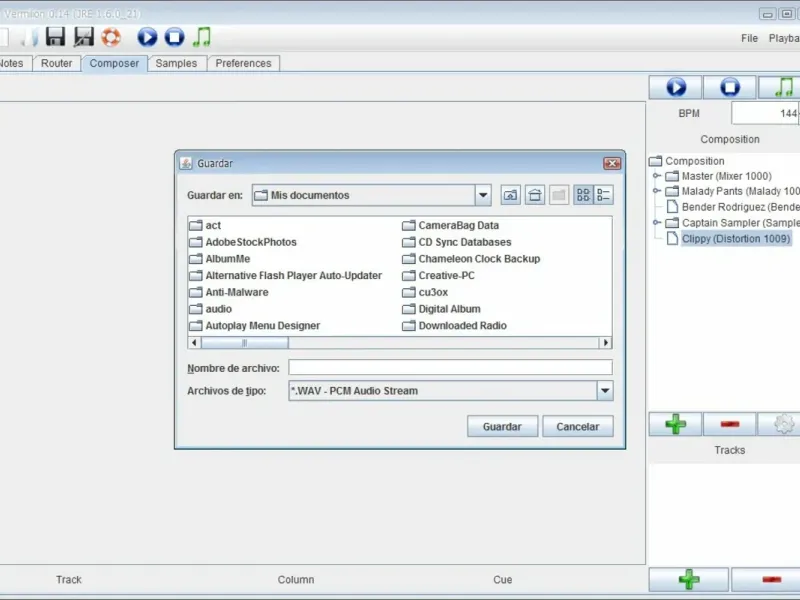800x600 pixels.
Task: Switch to the Preferences tab
Action: pyautogui.click(x=243, y=63)
